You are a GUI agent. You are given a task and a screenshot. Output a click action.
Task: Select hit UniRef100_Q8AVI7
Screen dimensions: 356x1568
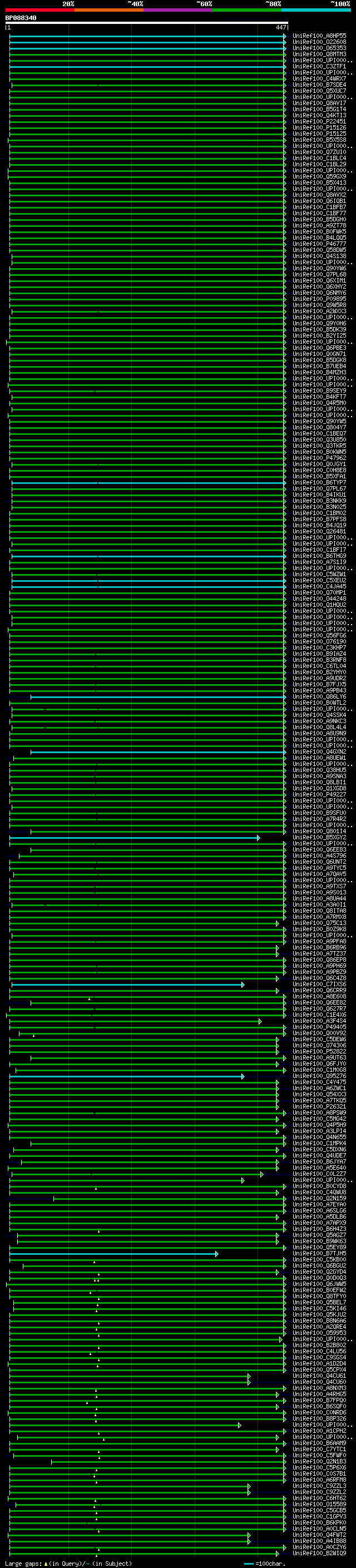click(319, 103)
